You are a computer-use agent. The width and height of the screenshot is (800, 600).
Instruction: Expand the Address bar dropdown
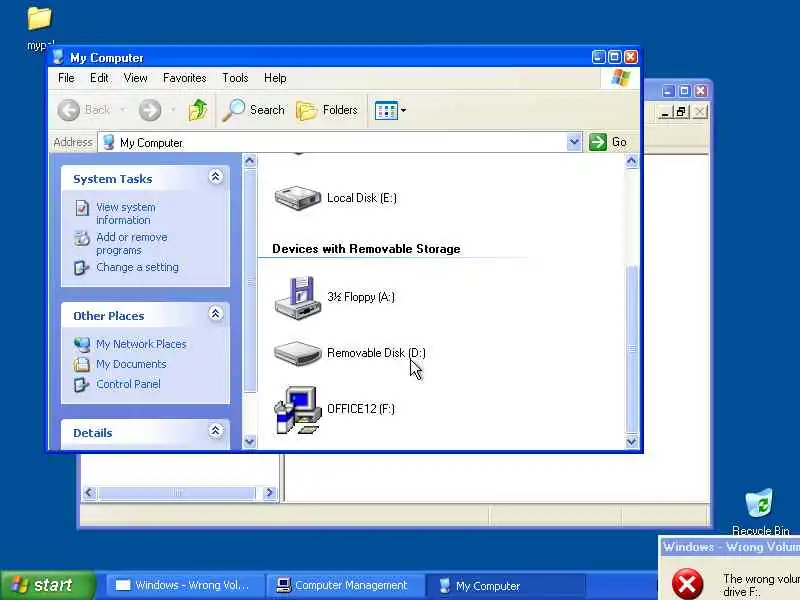click(x=574, y=142)
